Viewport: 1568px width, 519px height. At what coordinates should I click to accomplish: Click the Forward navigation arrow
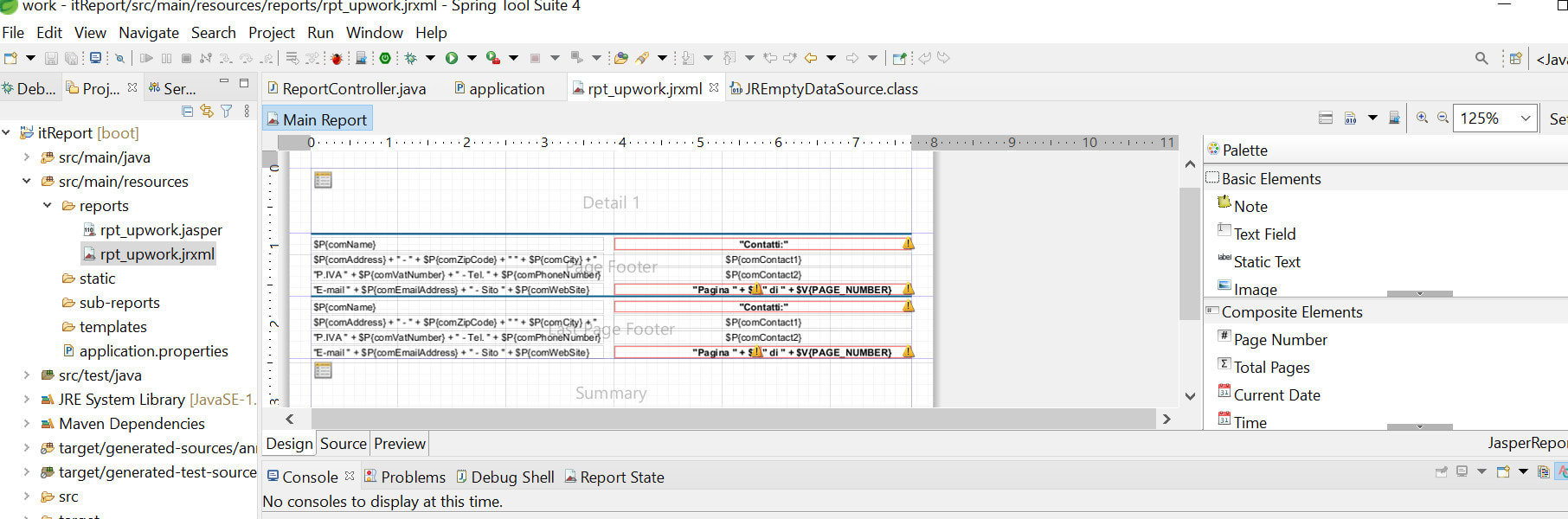[852, 58]
